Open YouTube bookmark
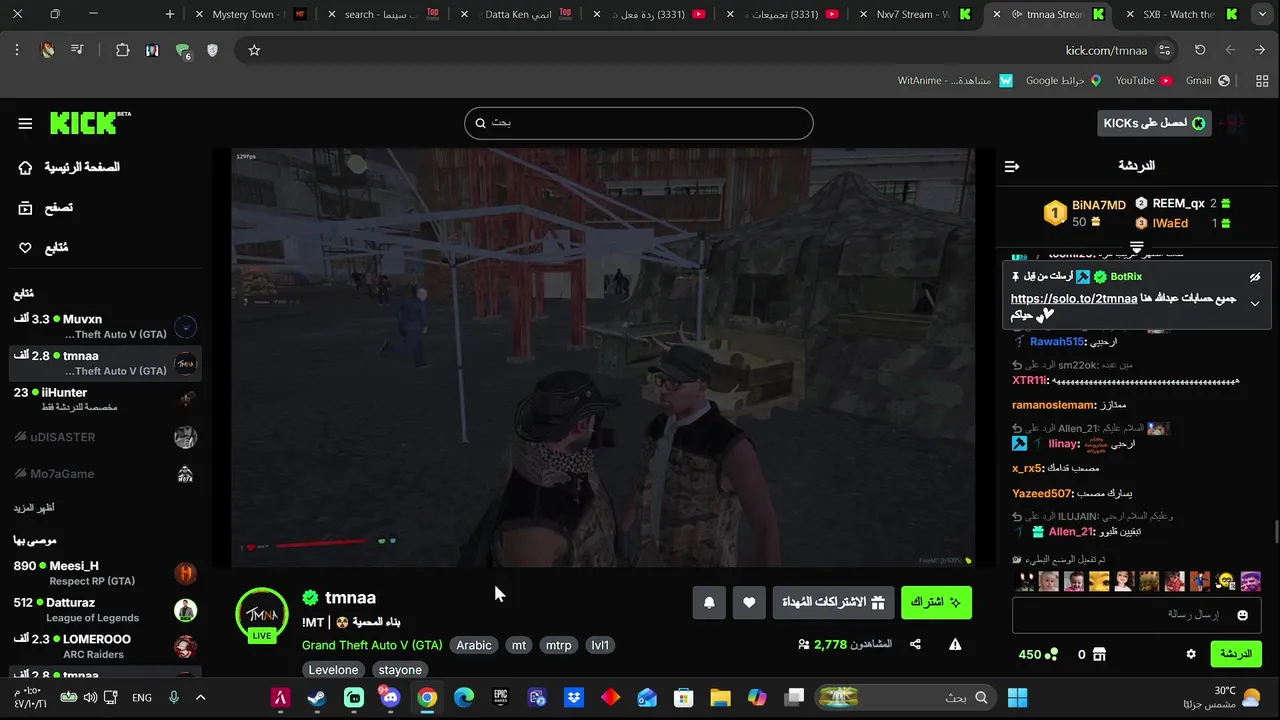 1144,80
